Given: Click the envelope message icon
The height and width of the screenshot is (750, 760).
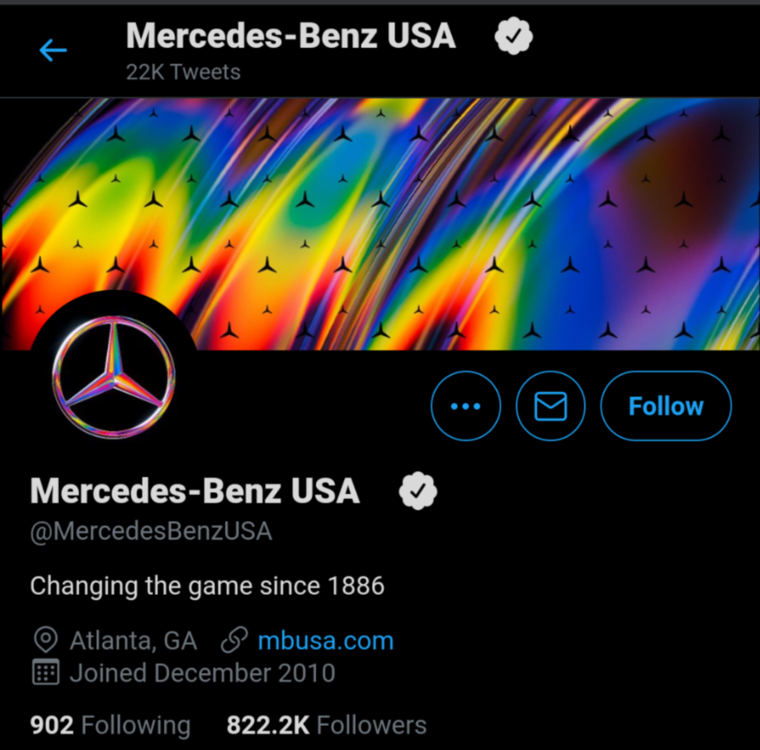Looking at the screenshot, I should [x=550, y=406].
